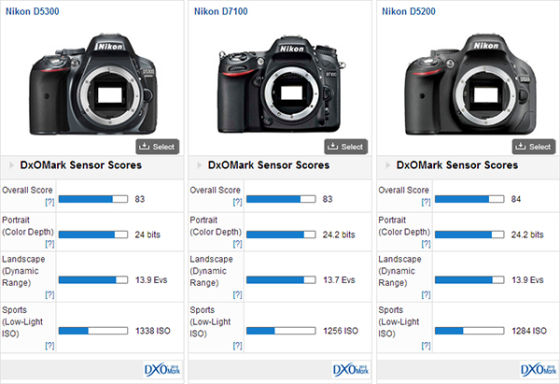
Task: Click the D5200 'Landscape (Dynamic Range)' label
Action: click(400, 271)
